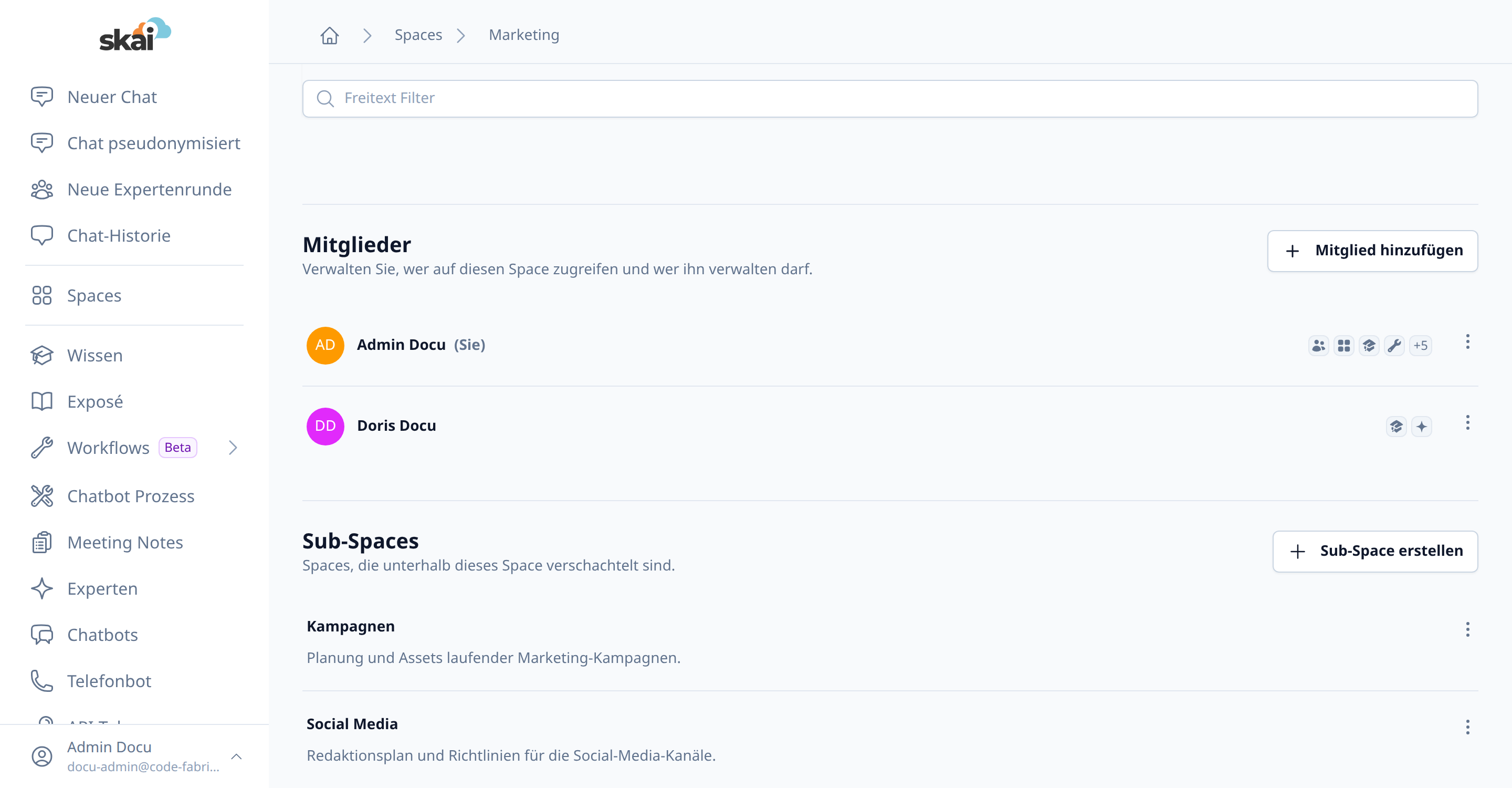Click Admin Docu's knowledge permission icon
The width and height of the screenshot is (1512, 788).
click(x=1369, y=345)
